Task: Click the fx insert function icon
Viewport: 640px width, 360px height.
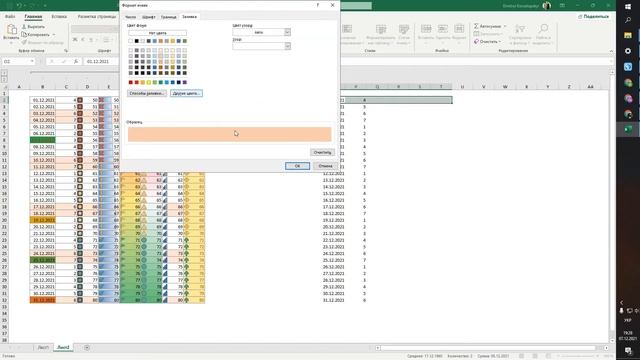Action: pos(76,61)
